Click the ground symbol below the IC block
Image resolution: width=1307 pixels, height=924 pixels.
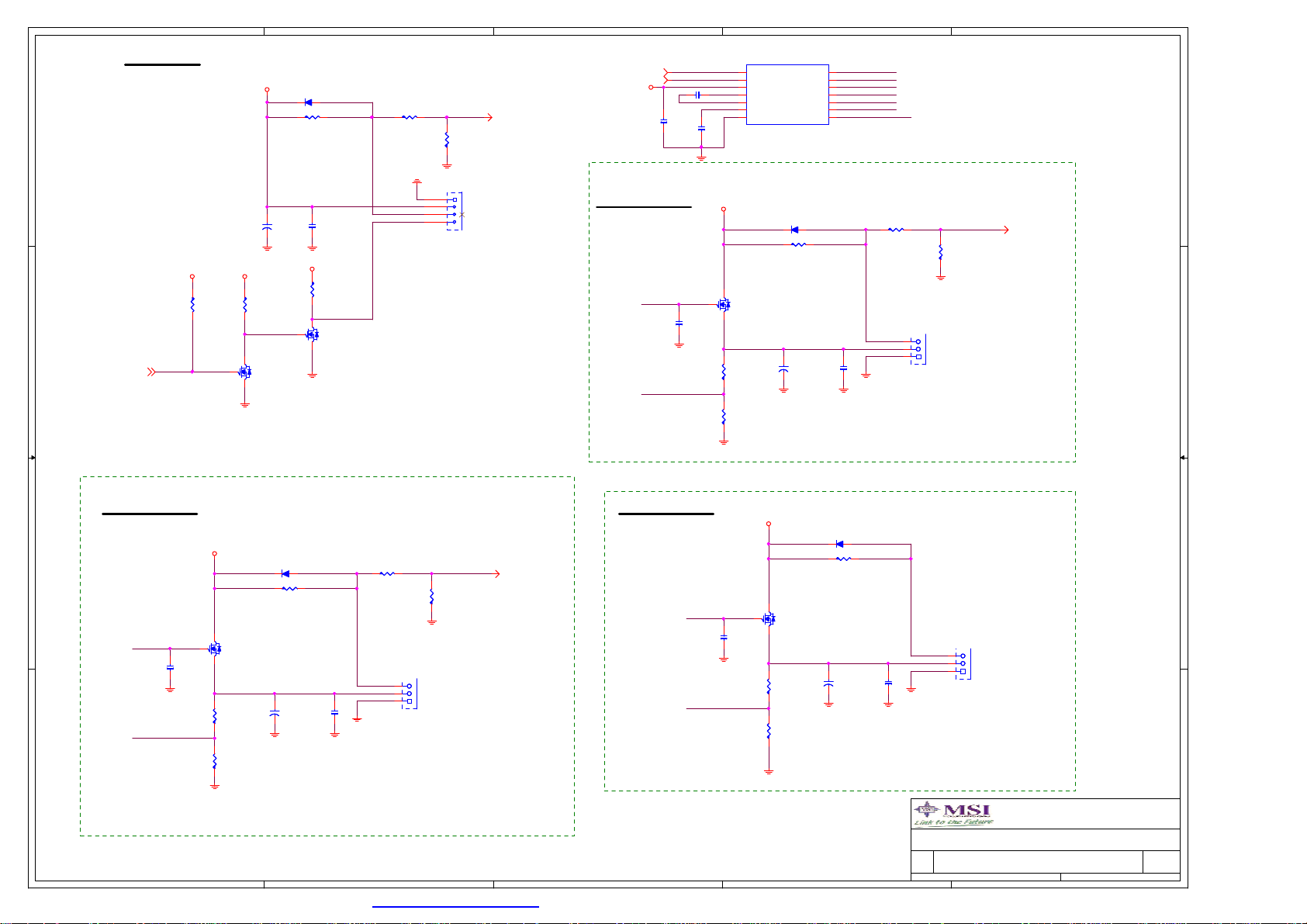pos(701,157)
